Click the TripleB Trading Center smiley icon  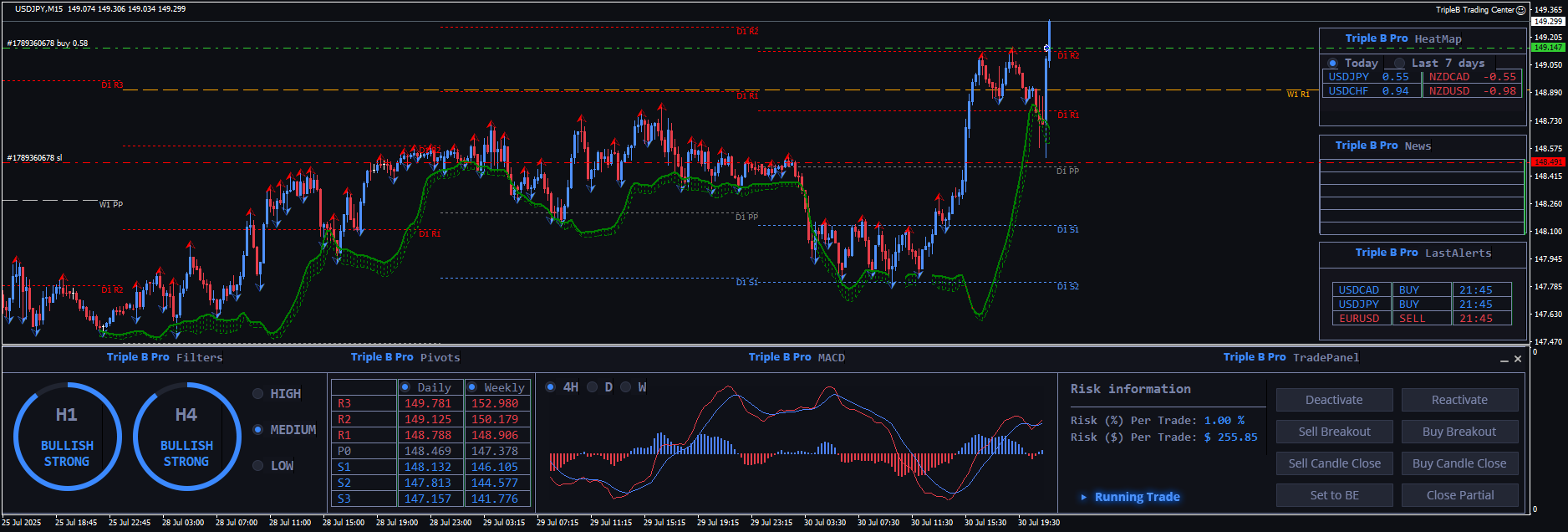point(1520,10)
